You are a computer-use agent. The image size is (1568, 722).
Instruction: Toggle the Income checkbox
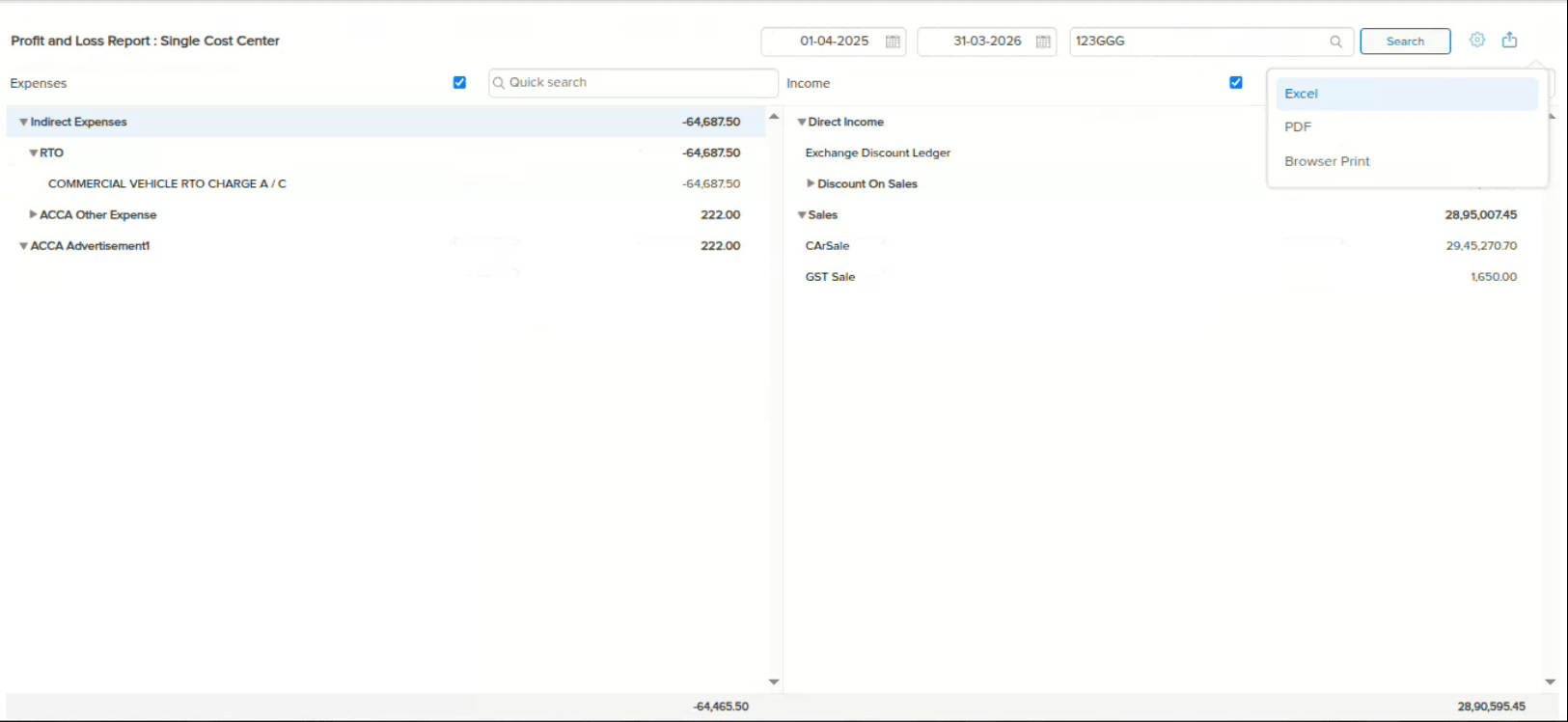pos(1235,83)
